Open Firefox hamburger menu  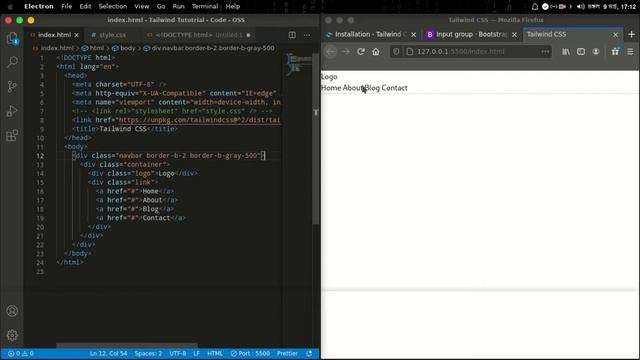click(x=630, y=52)
